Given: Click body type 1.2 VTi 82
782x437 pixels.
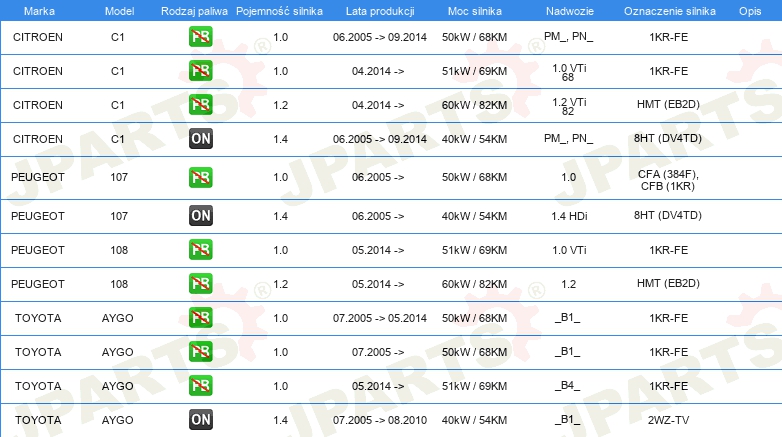Looking at the screenshot, I should point(569,106).
